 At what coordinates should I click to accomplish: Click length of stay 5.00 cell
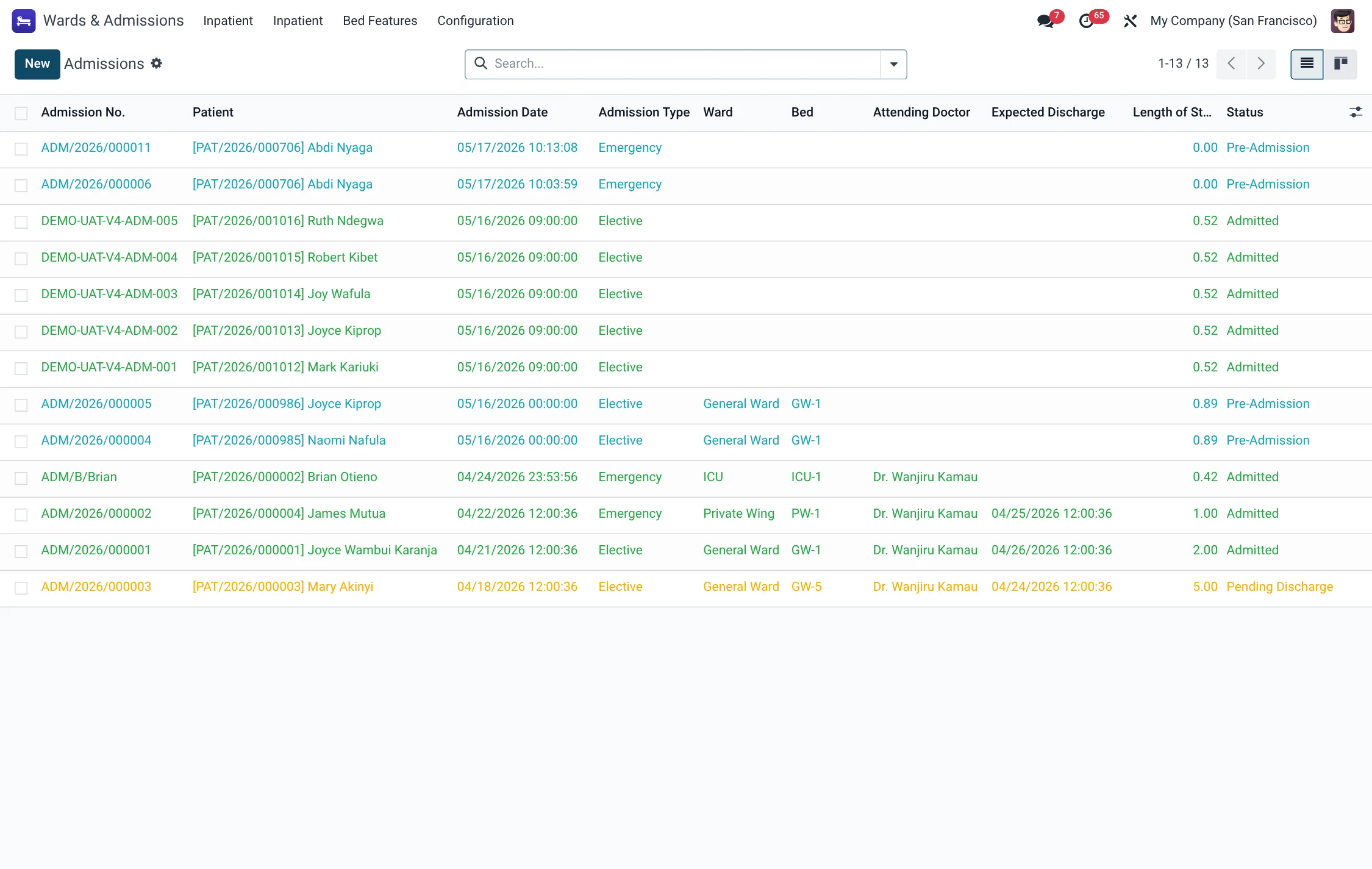[1205, 587]
